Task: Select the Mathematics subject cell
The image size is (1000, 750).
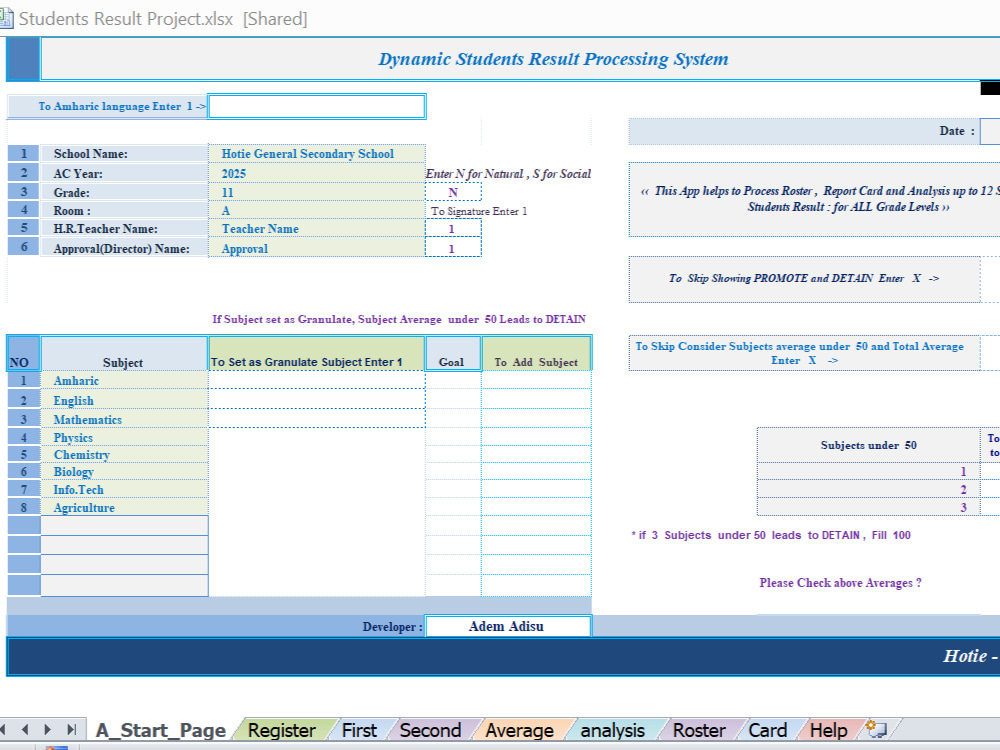Action: coord(124,419)
